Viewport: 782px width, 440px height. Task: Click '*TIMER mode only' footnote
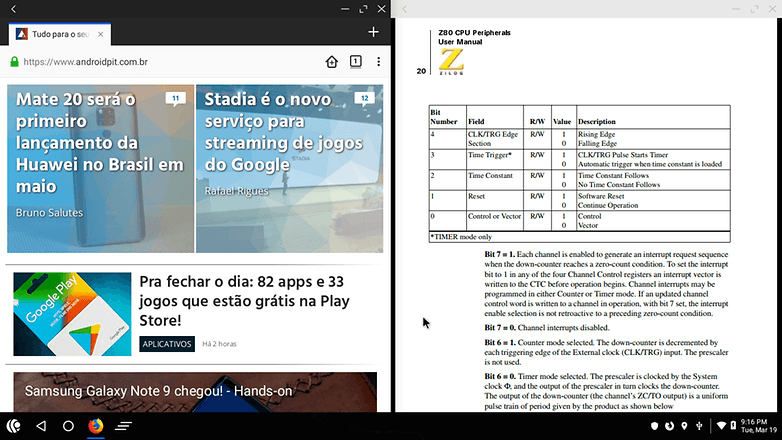click(461, 237)
